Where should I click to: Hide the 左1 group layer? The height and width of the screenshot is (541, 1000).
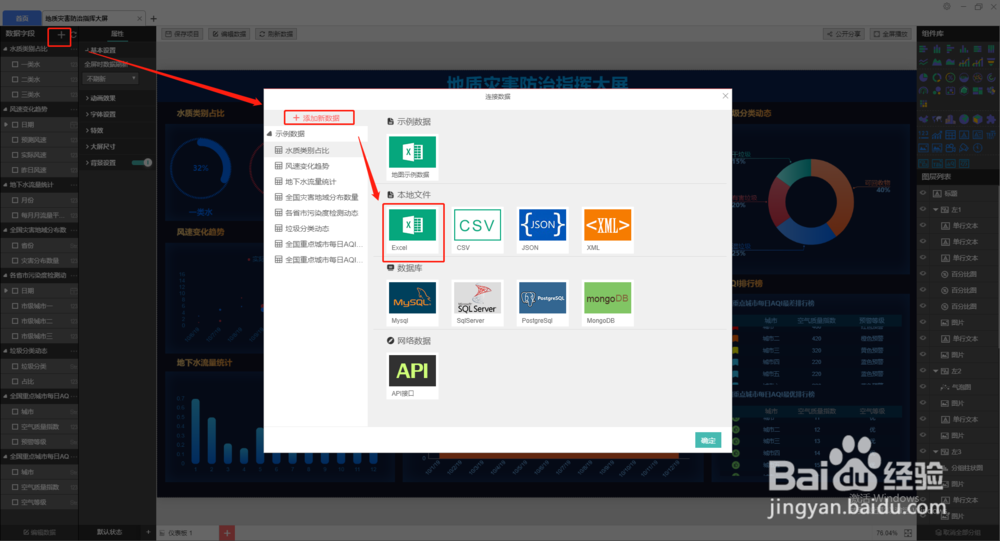[923, 209]
